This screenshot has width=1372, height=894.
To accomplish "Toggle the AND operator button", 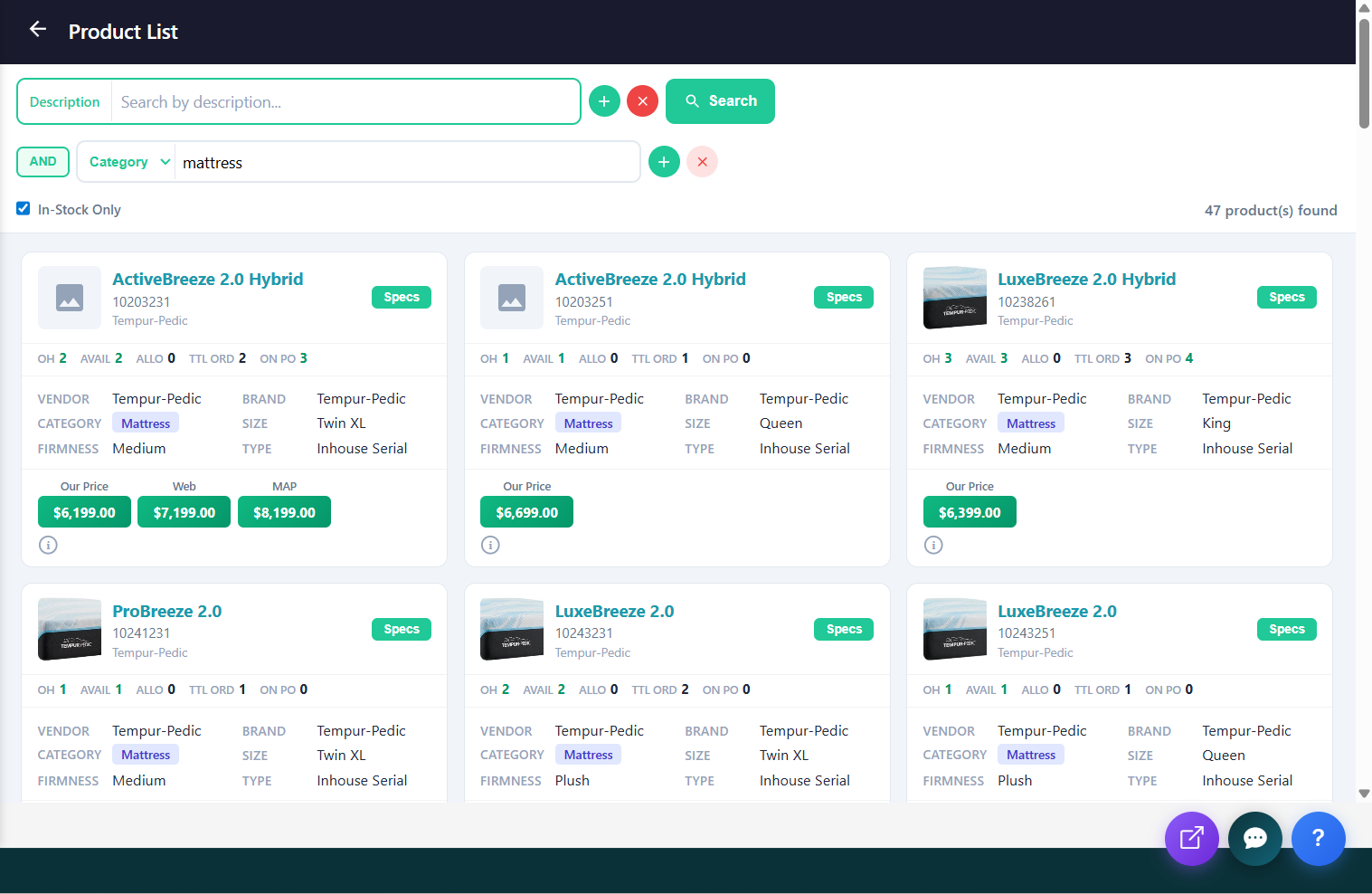I will 43,162.
